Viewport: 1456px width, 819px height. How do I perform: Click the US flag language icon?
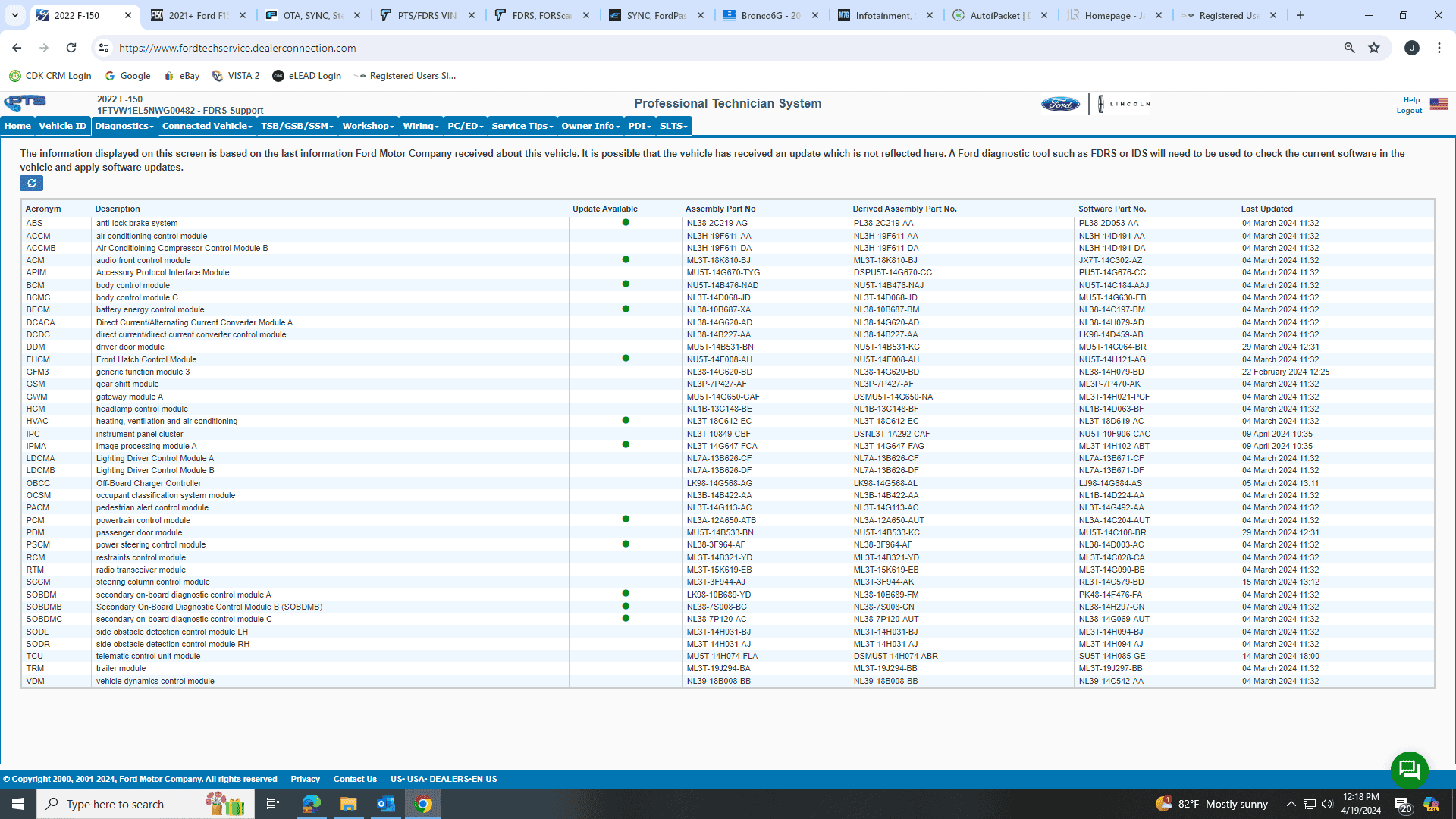click(1439, 104)
